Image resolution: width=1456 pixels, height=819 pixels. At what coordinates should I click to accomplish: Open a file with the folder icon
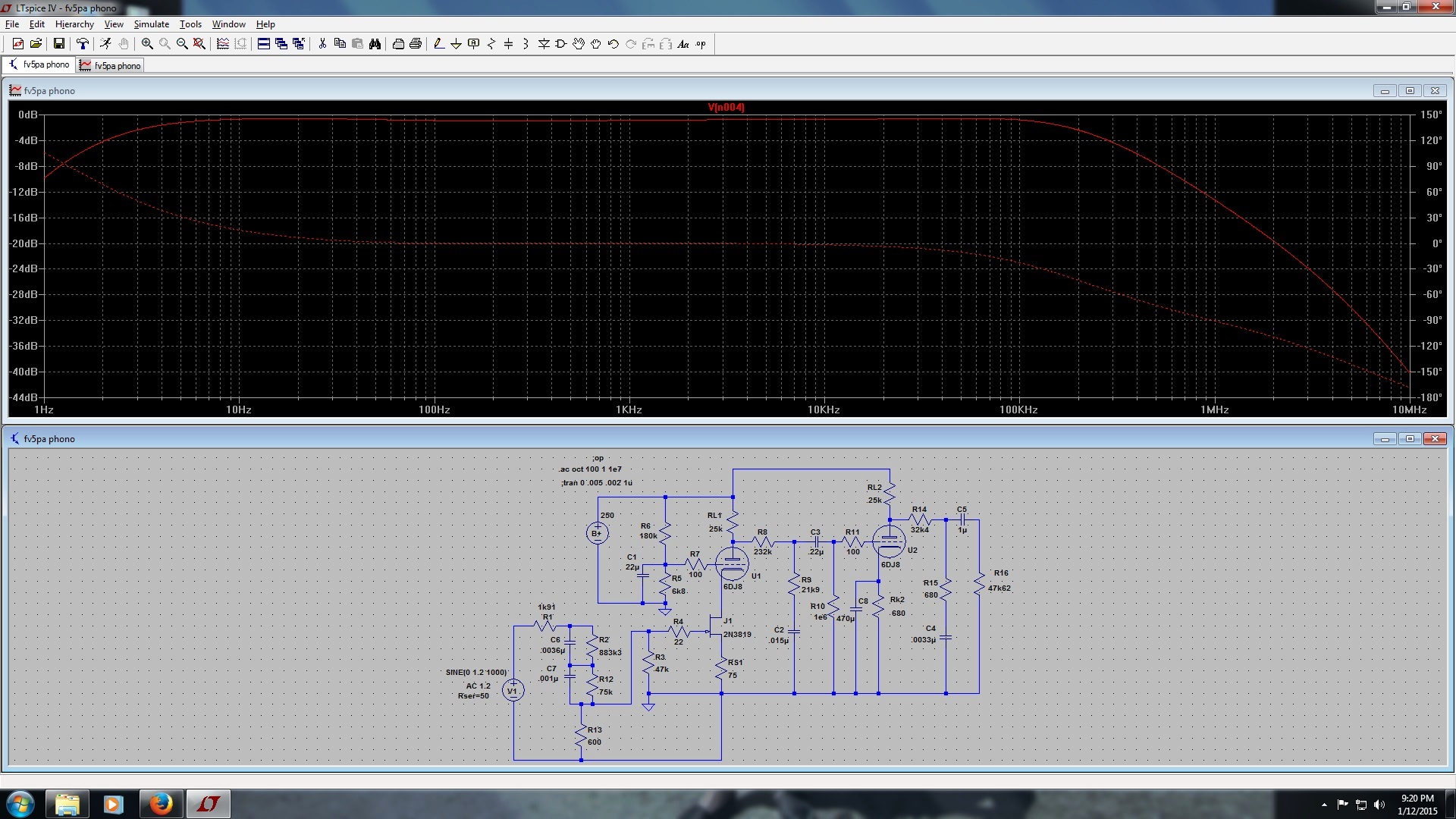tap(36, 44)
